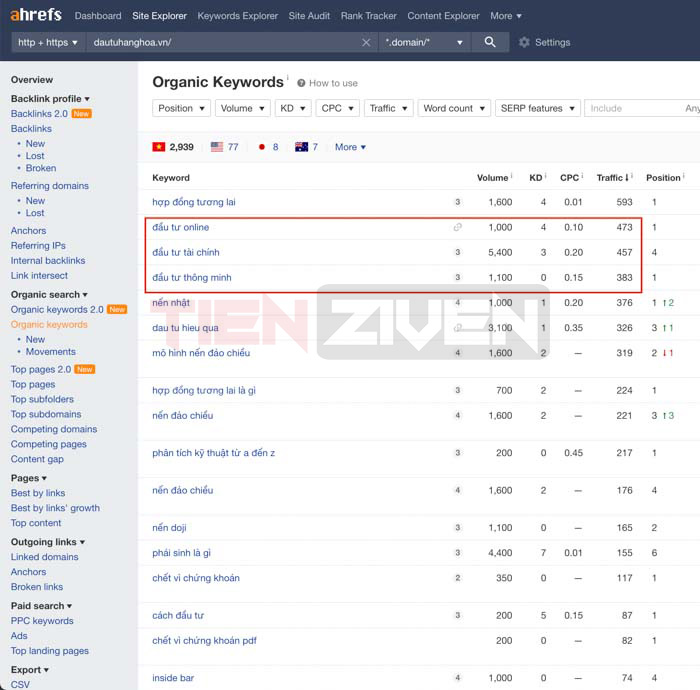Viewport: 700px width, 690px height.
Task: Open Competing domains in sidebar
Action: pos(54,429)
